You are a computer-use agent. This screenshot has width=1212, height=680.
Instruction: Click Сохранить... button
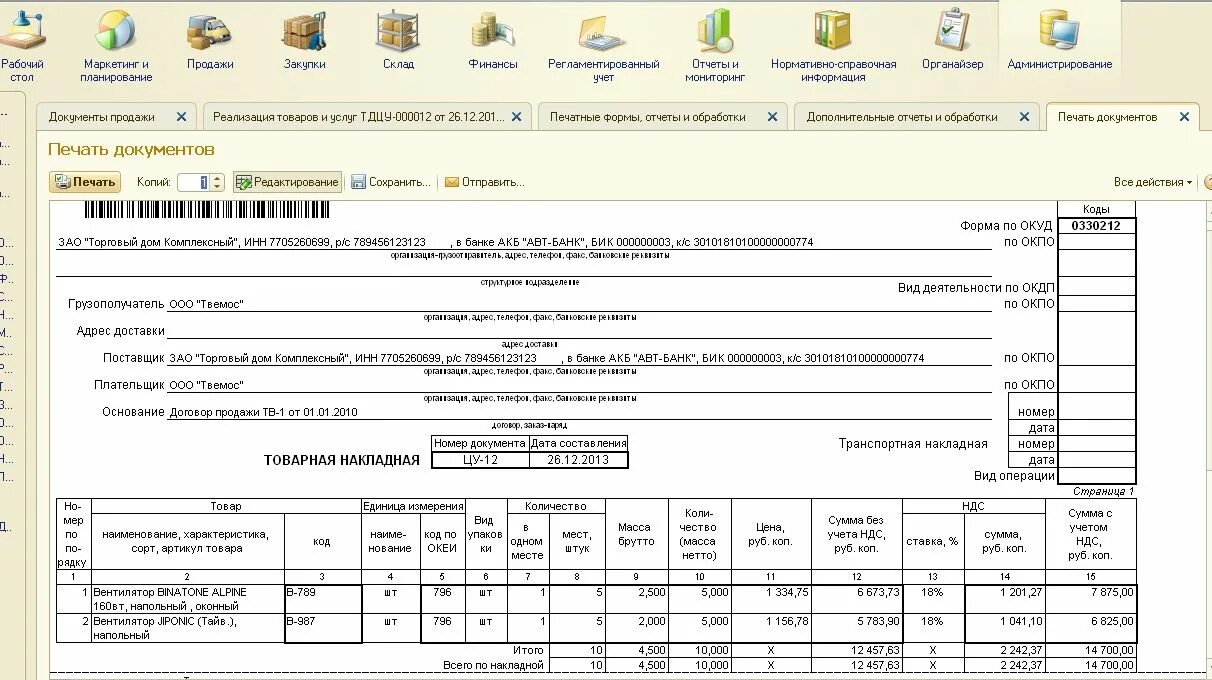click(x=391, y=182)
